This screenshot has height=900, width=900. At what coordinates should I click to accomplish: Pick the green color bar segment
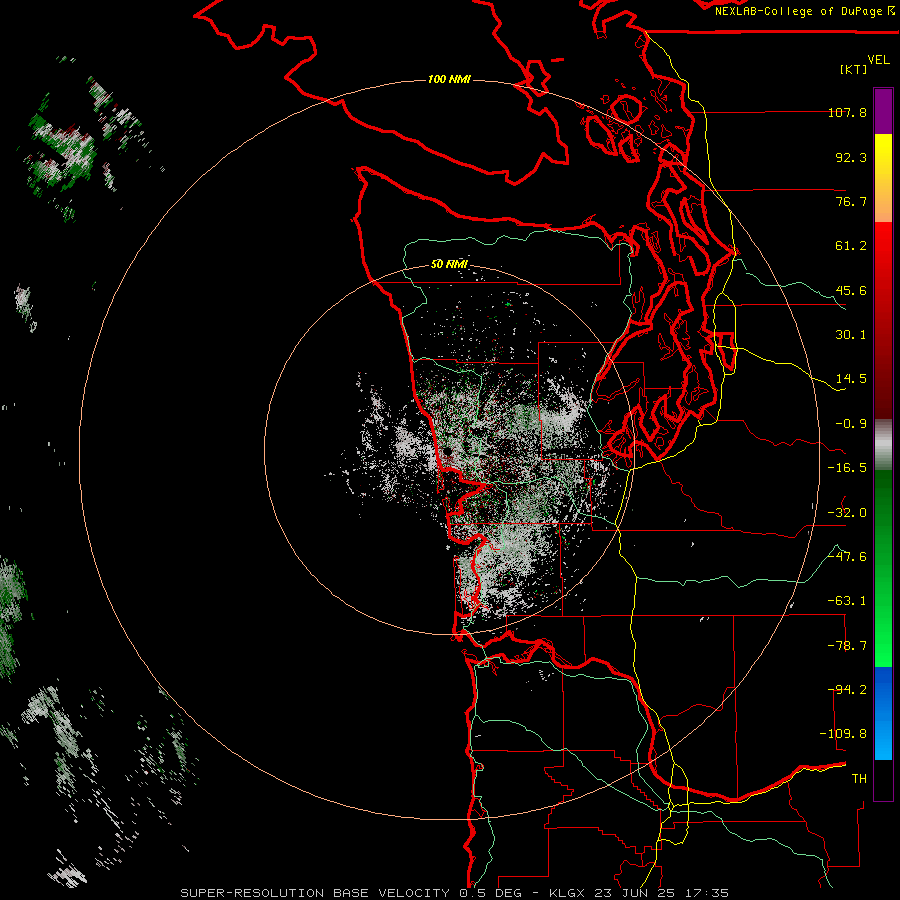(883, 568)
